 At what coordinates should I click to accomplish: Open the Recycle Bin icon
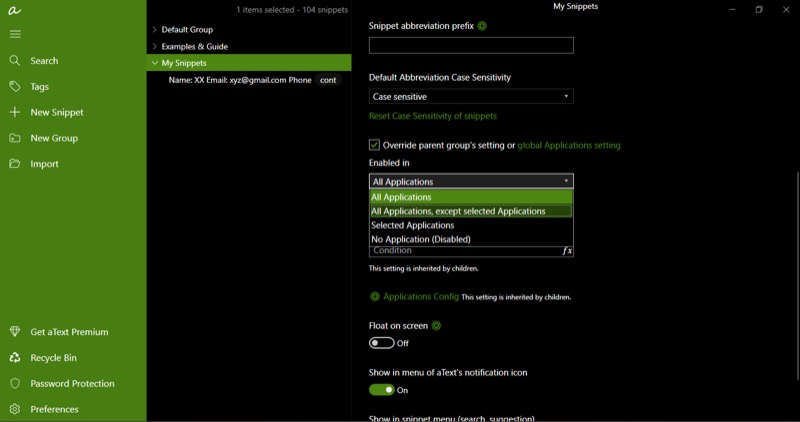15,358
